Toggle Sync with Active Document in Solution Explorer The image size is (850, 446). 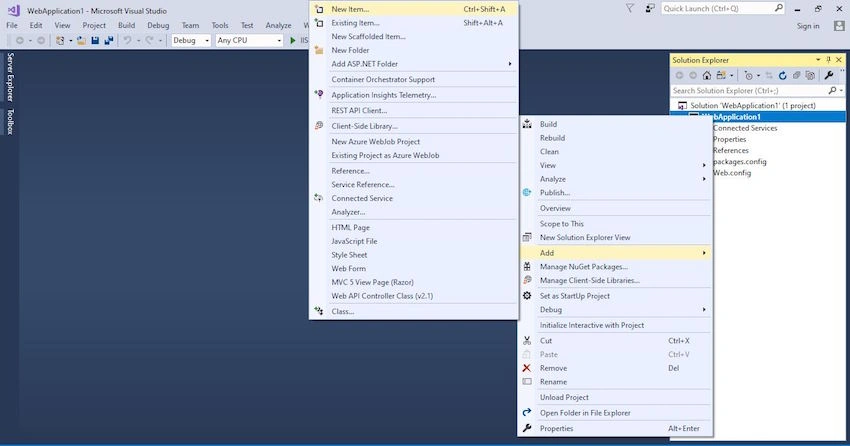tap(769, 75)
